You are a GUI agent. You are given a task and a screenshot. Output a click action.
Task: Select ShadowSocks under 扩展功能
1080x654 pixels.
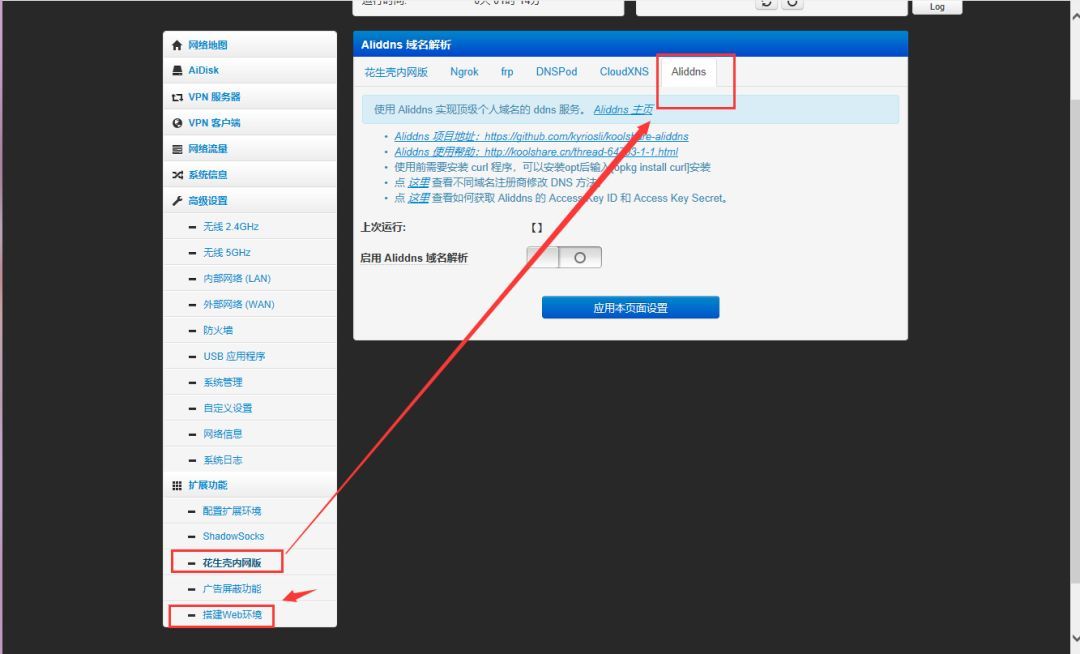click(x=233, y=536)
